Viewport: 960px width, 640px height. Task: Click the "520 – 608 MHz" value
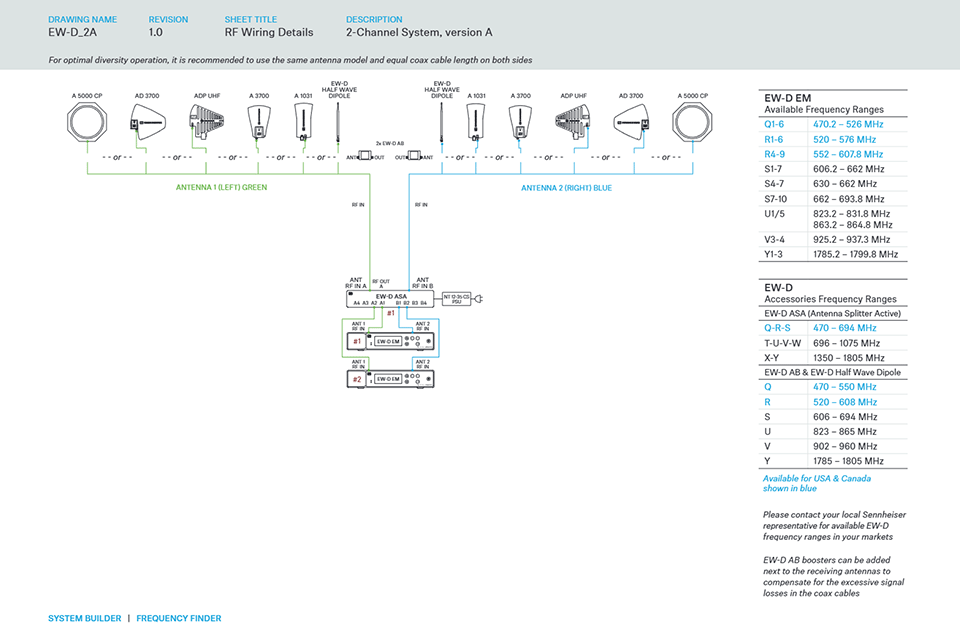[x=845, y=402]
